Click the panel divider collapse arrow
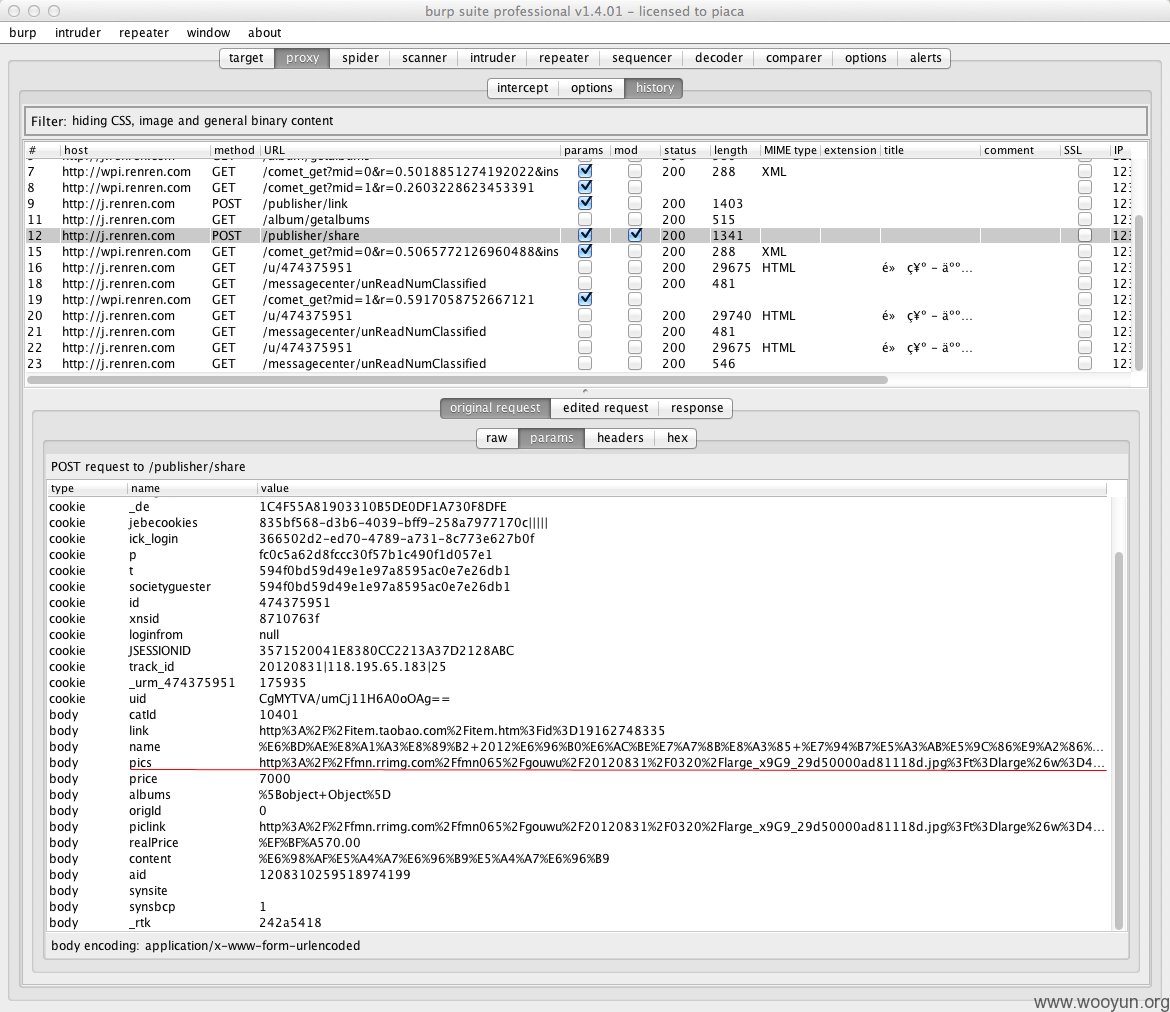 tap(585, 390)
